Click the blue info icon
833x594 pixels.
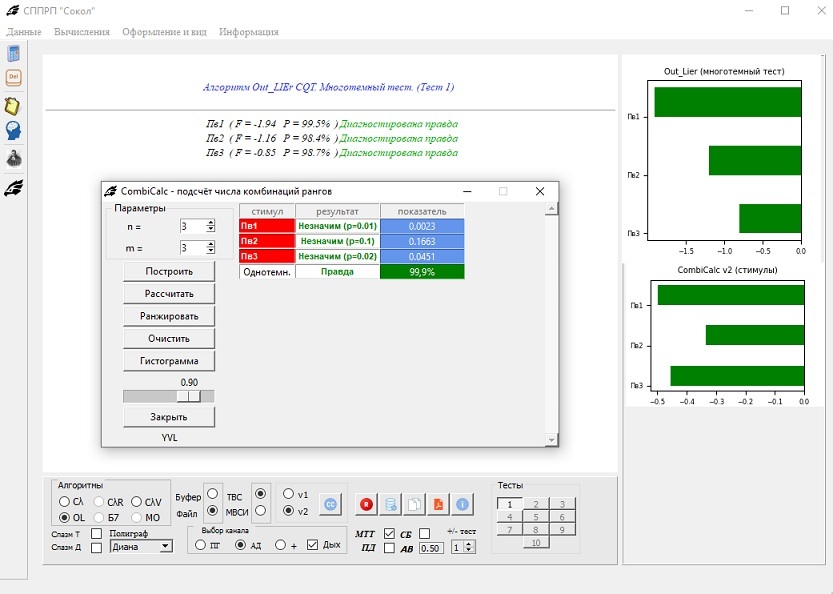462,505
